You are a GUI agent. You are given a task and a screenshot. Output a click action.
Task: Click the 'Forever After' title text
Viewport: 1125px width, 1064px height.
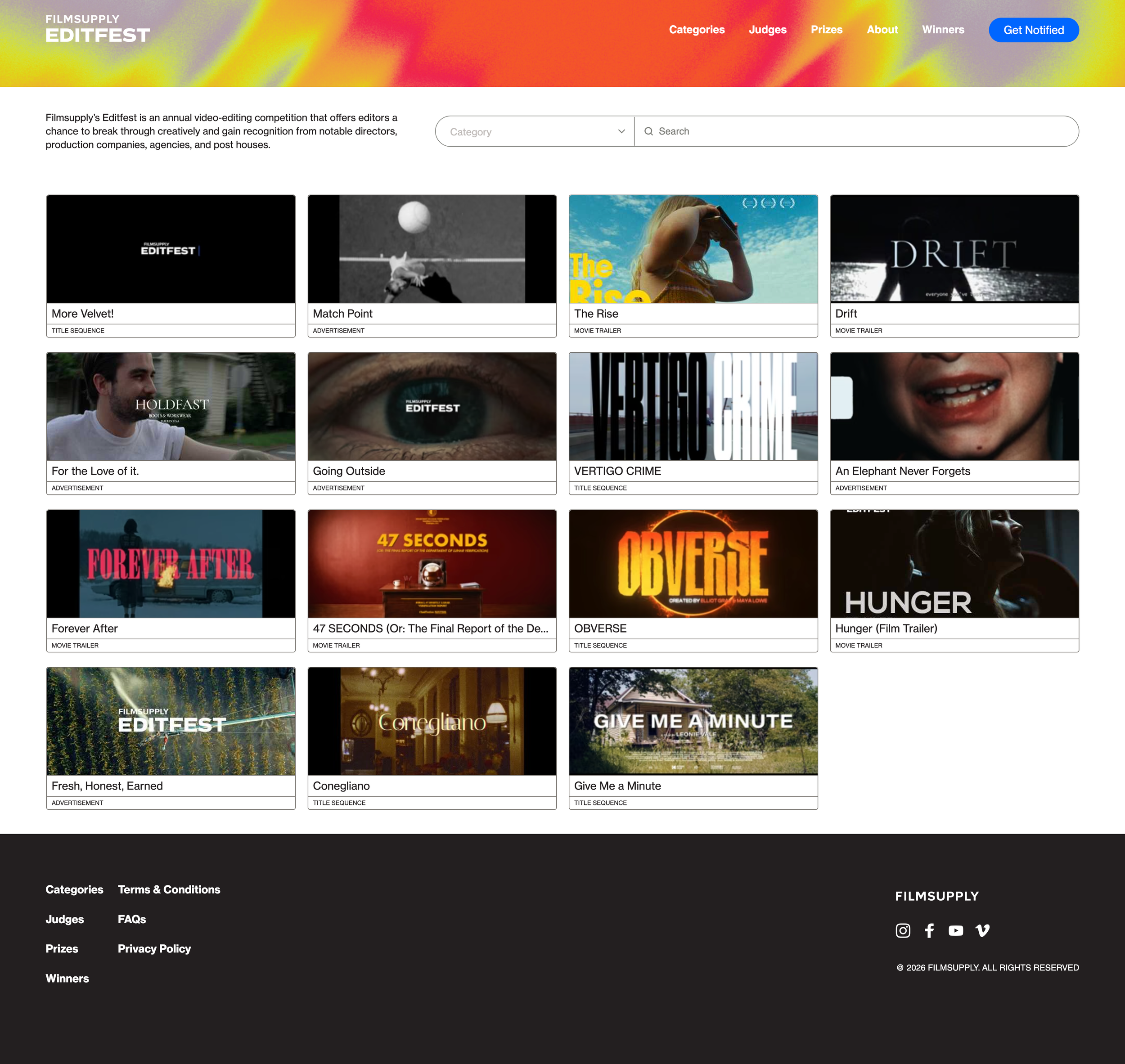(85, 629)
